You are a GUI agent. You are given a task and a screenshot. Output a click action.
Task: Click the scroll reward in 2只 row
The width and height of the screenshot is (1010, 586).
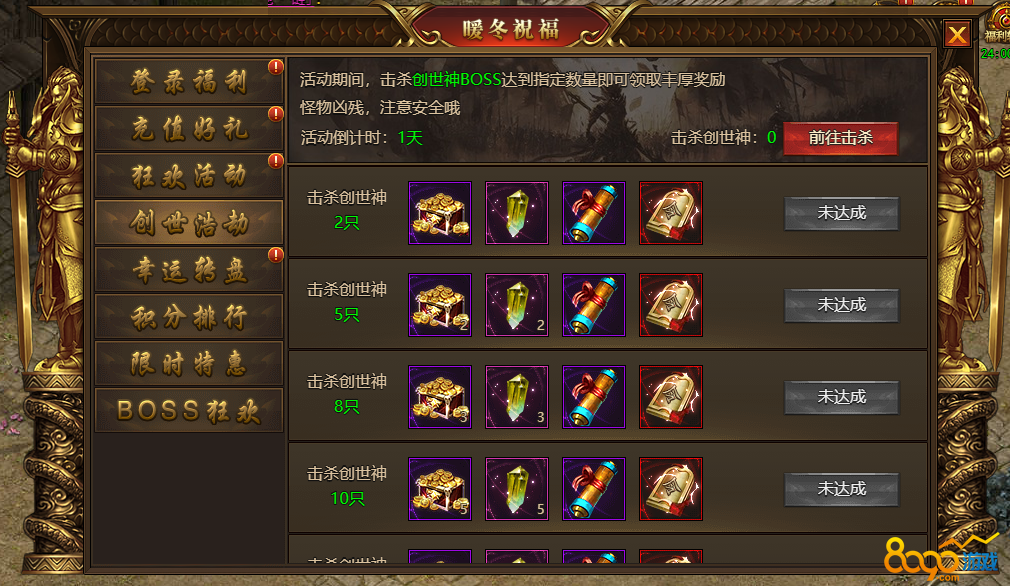click(594, 213)
